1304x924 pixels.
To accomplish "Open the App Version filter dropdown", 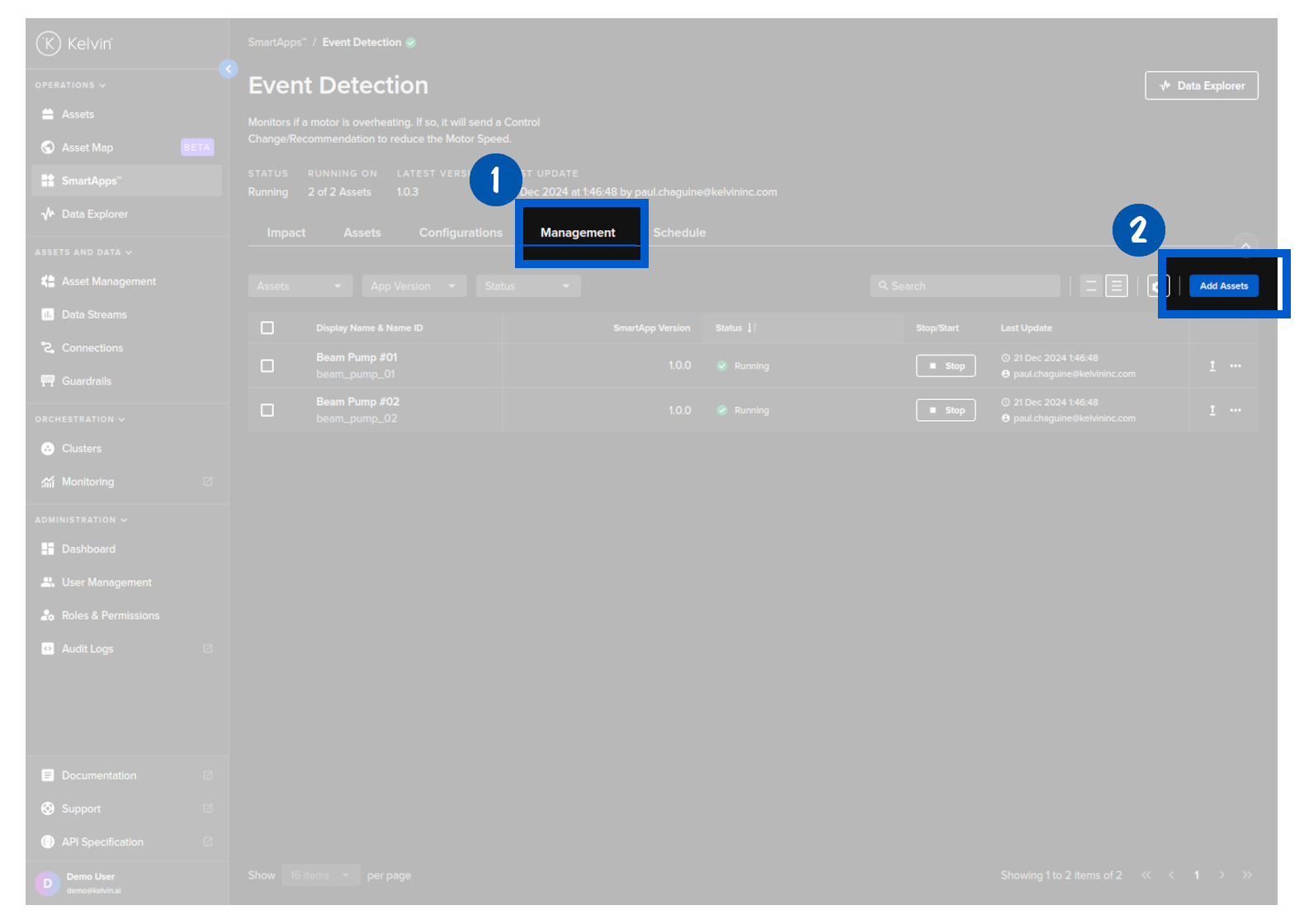I will pos(413,286).
